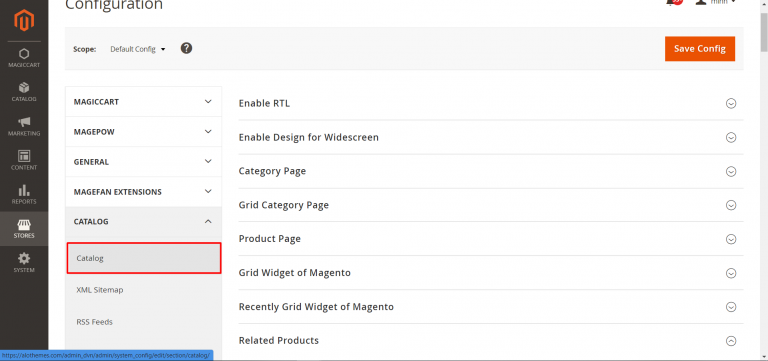Open the Default Config scope dropdown
The height and width of the screenshot is (361, 768).
tap(138, 49)
